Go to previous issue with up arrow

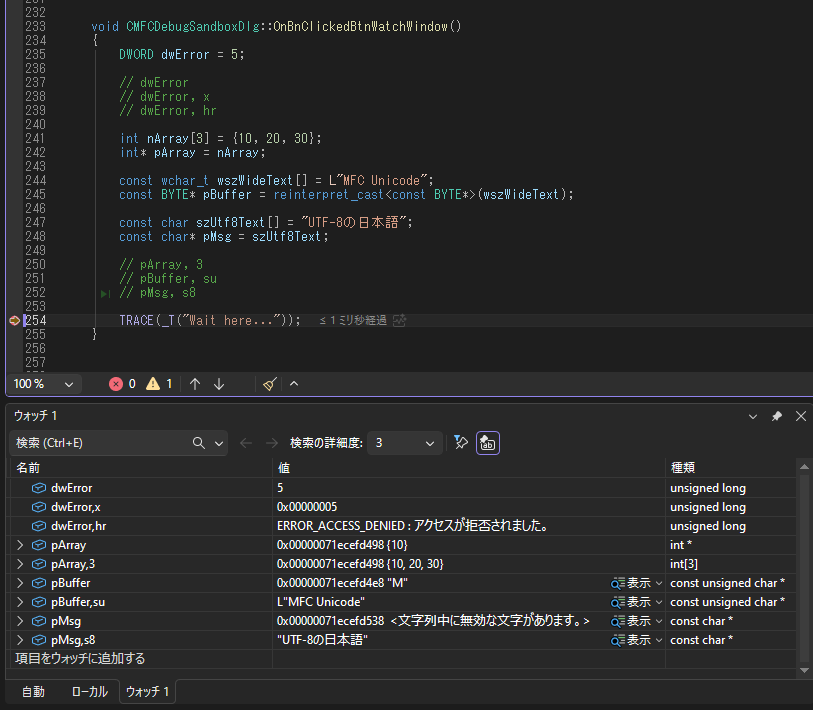pyautogui.click(x=195, y=384)
